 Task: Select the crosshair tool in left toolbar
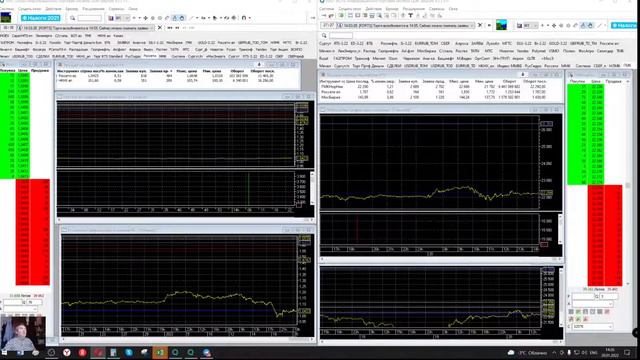(145, 18)
